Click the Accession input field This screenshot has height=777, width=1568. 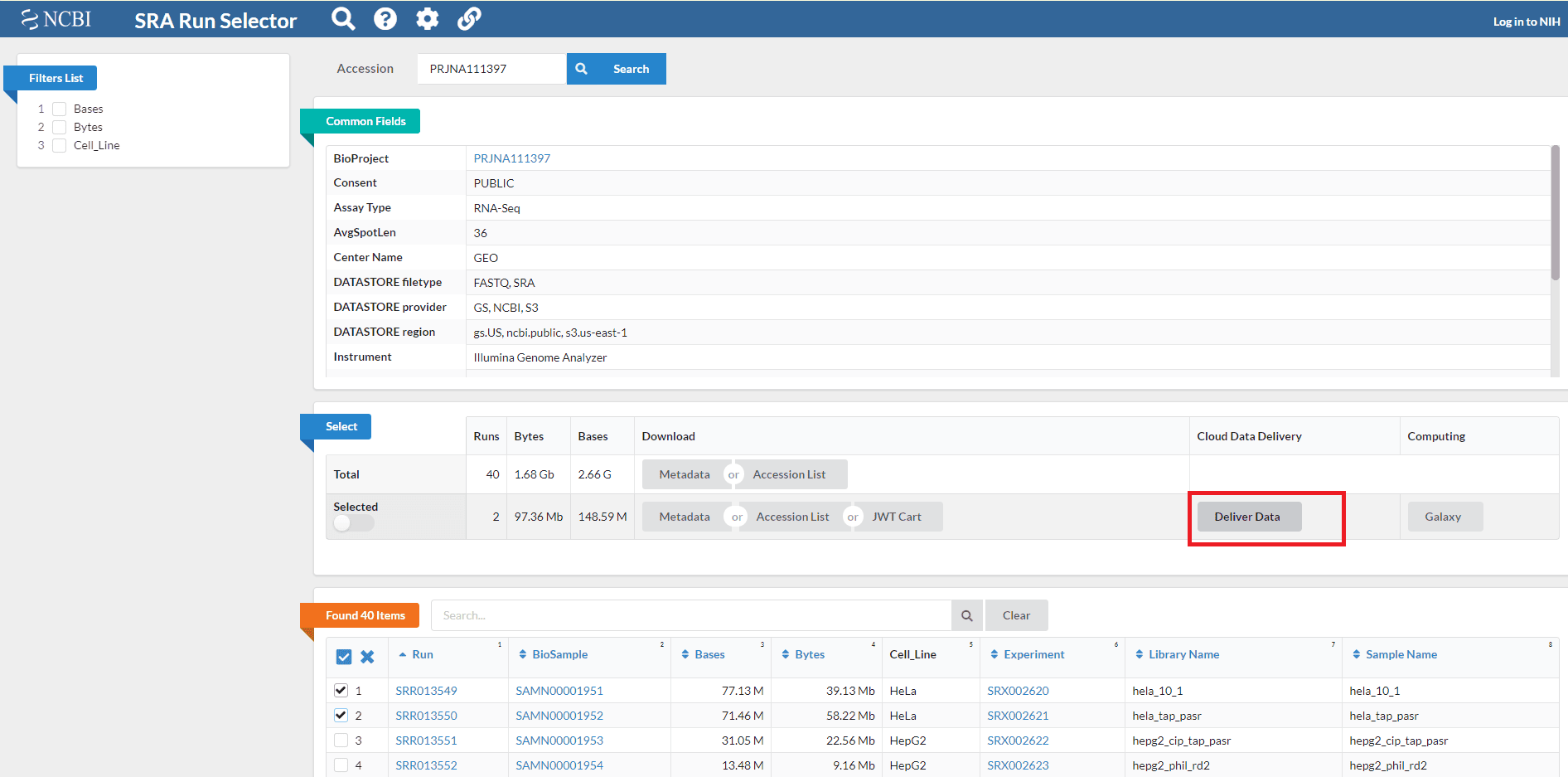coord(491,69)
